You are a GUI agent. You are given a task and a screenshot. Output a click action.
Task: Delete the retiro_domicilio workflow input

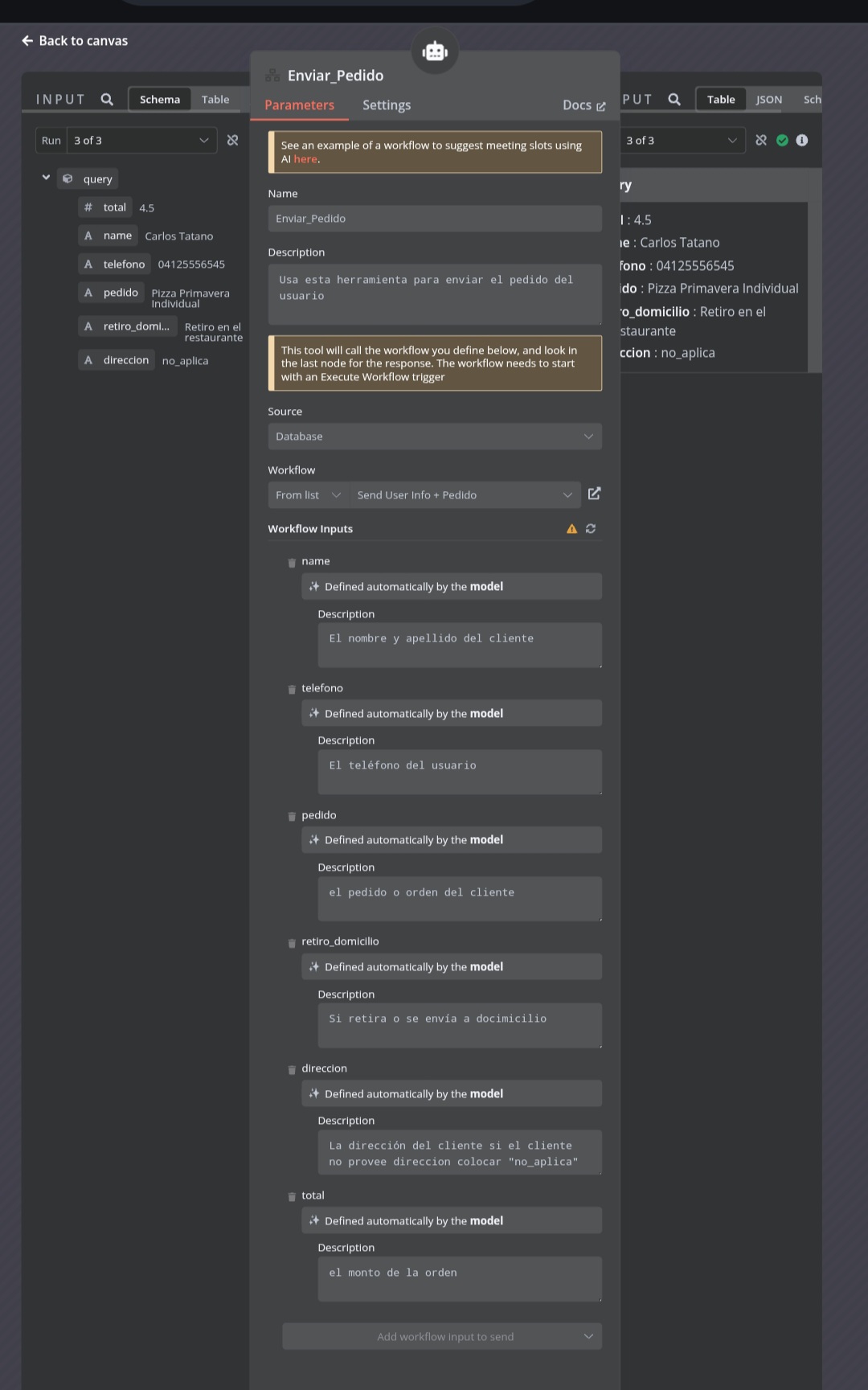292,943
